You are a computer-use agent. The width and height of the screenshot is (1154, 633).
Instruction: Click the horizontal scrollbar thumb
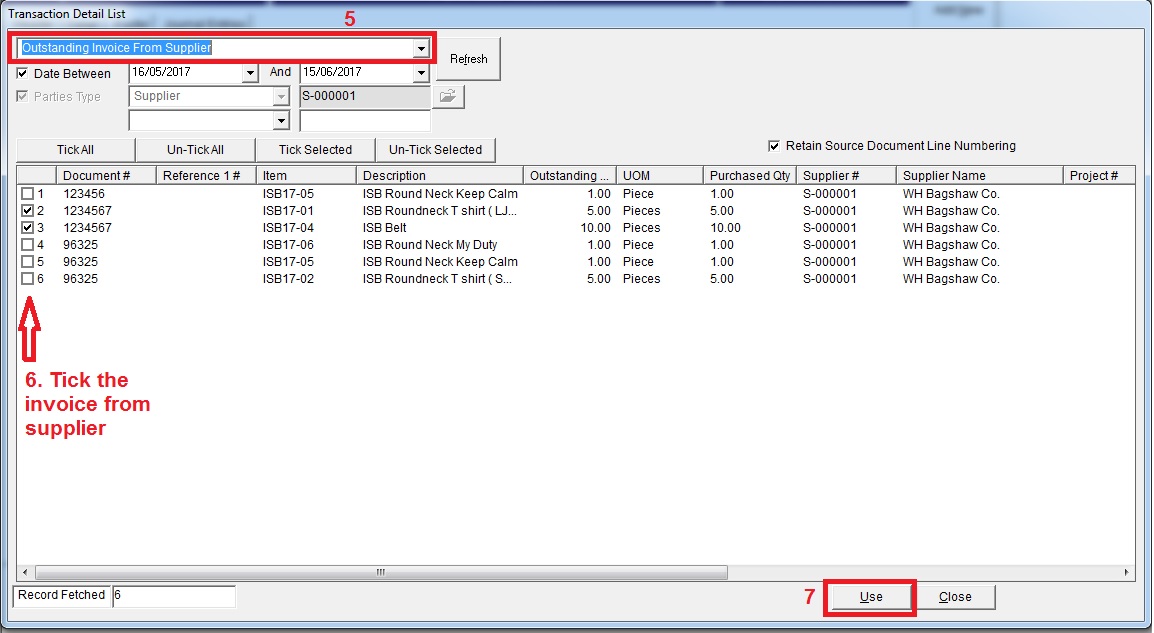(x=380, y=573)
